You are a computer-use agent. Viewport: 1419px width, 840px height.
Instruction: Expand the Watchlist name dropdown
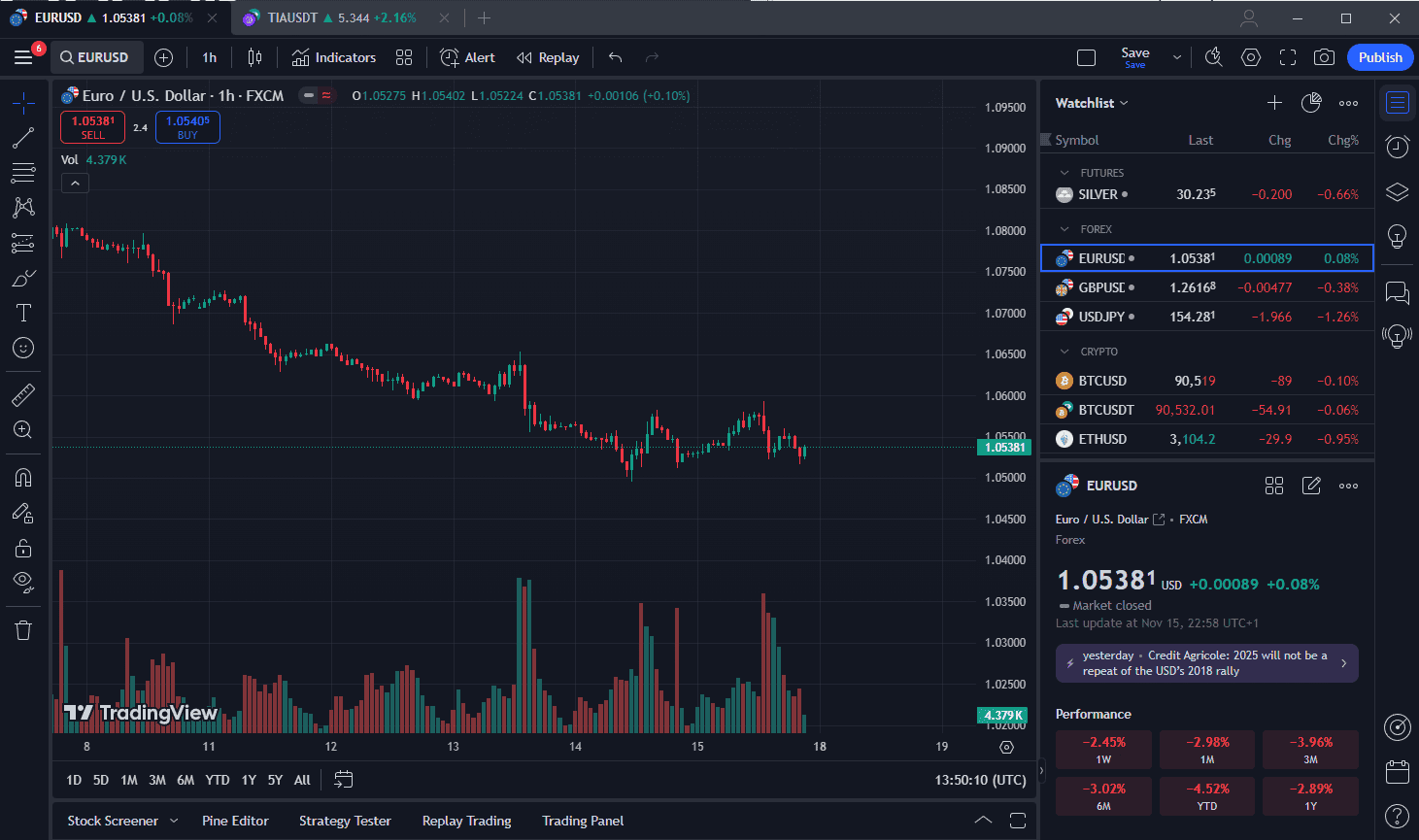point(1091,102)
